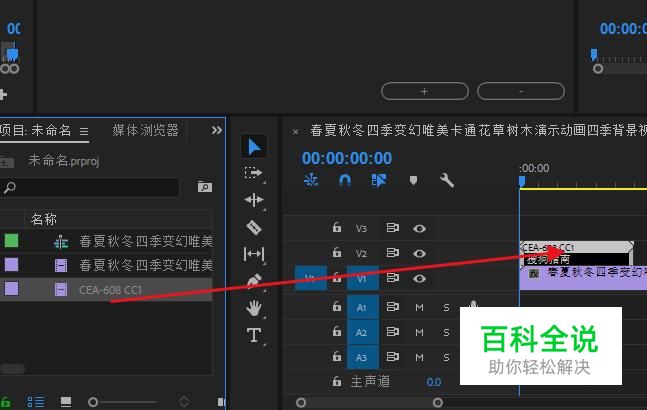
Task: Open find-in-bin folder search icon
Action: click(x=205, y=187)
